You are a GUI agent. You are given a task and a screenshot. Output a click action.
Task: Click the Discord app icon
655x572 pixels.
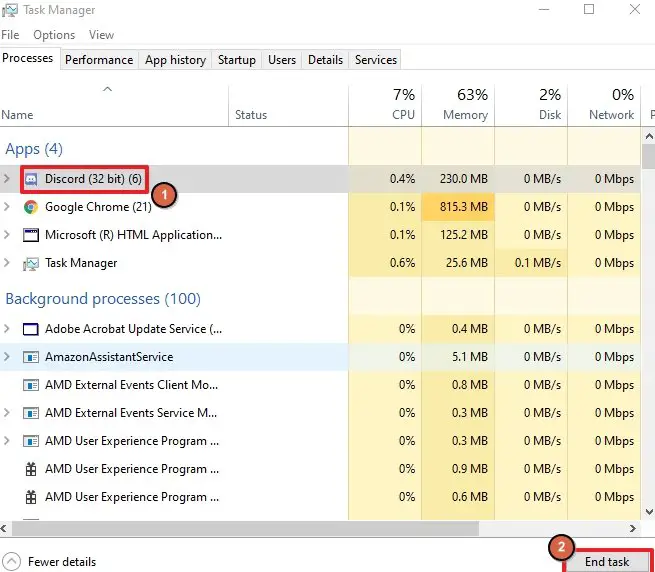[x=31, y=179]
